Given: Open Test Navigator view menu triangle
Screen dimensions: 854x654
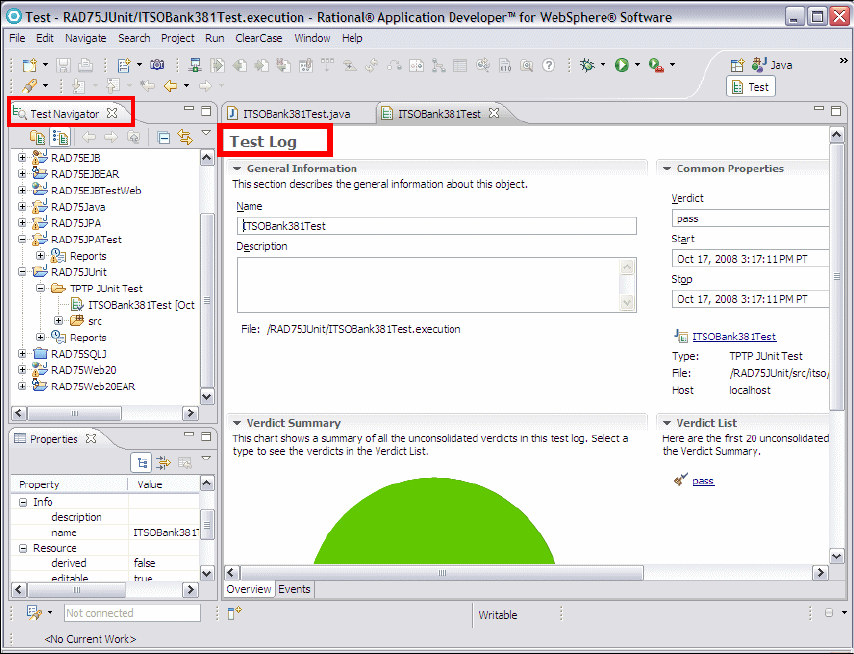Looking at the screenshot, I should pos(206,132).
